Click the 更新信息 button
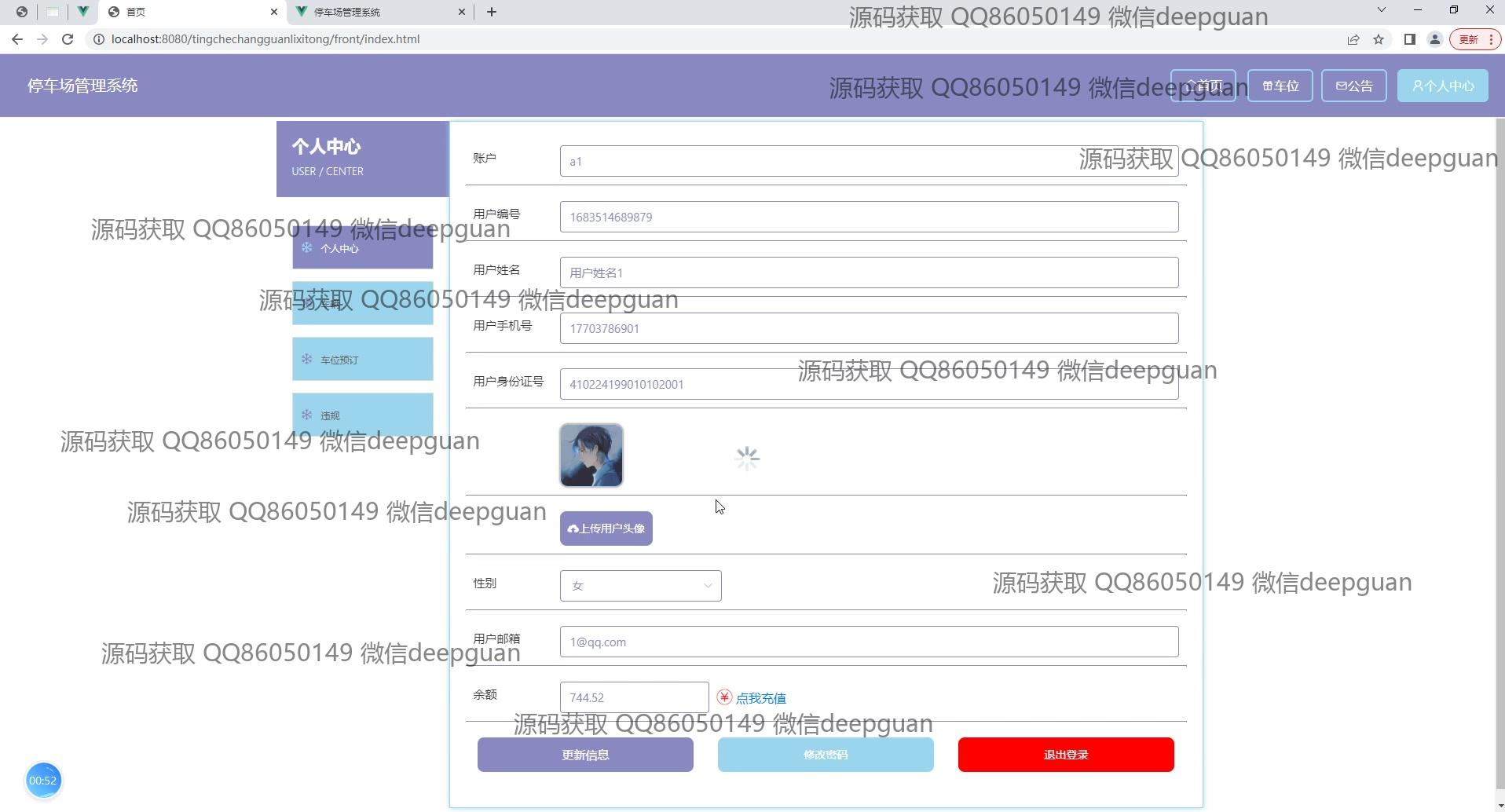This screenshot has width=1505, height=812. click(x=585, y=755)
